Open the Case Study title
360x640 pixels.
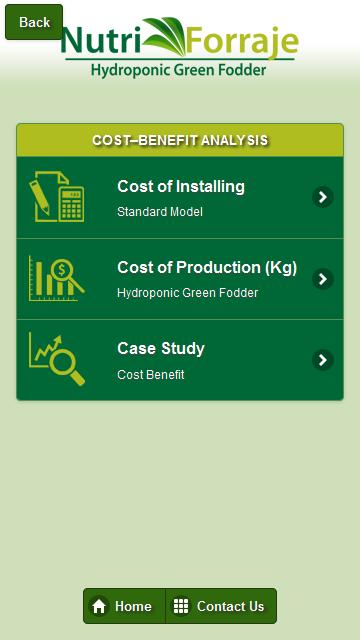tap(161, 349)
